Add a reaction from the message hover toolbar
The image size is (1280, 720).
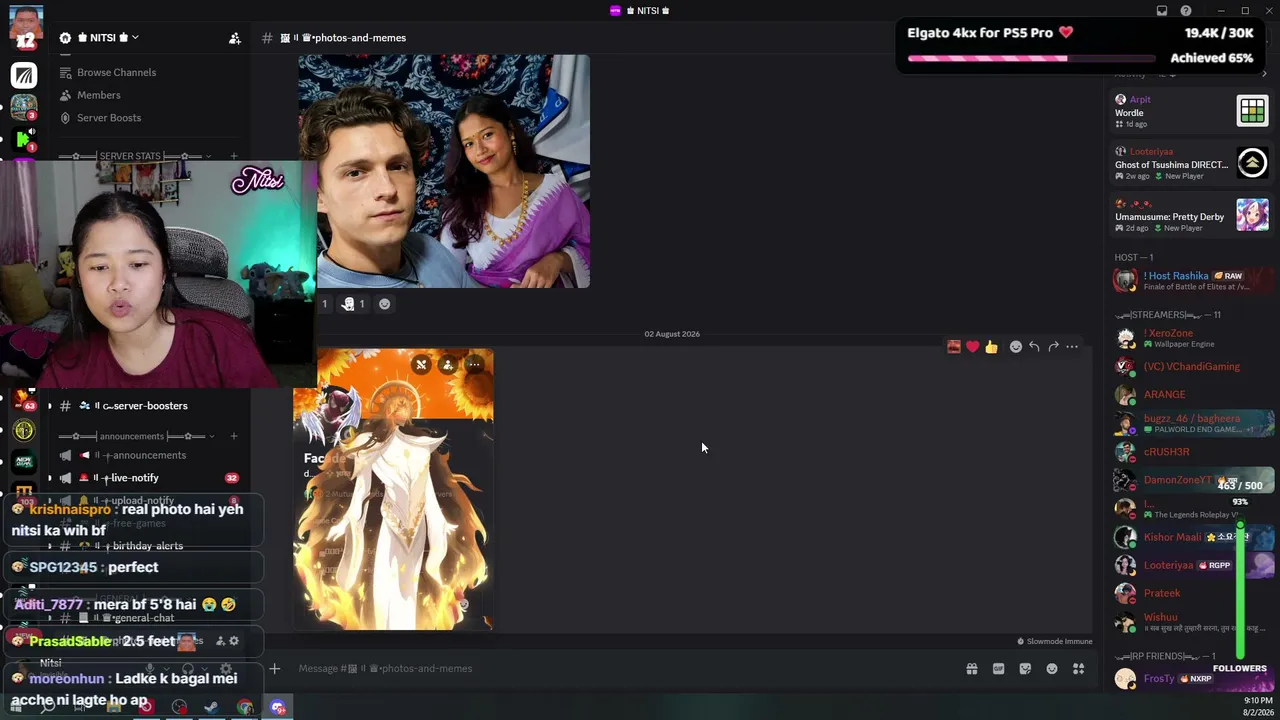pos(1015,347)
